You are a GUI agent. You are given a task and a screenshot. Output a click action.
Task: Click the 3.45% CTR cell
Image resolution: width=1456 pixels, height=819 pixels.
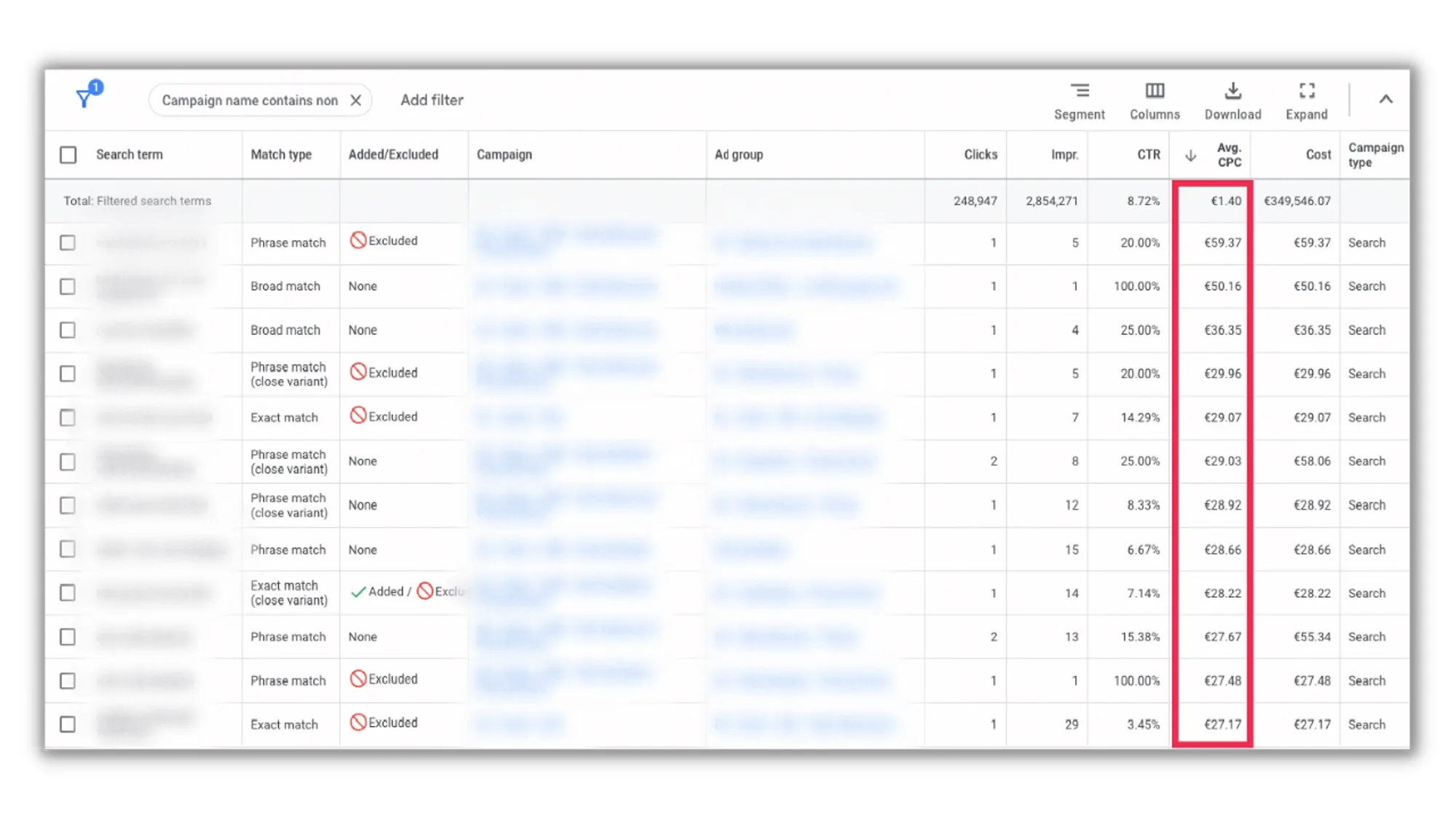[x=1143, y=724]
